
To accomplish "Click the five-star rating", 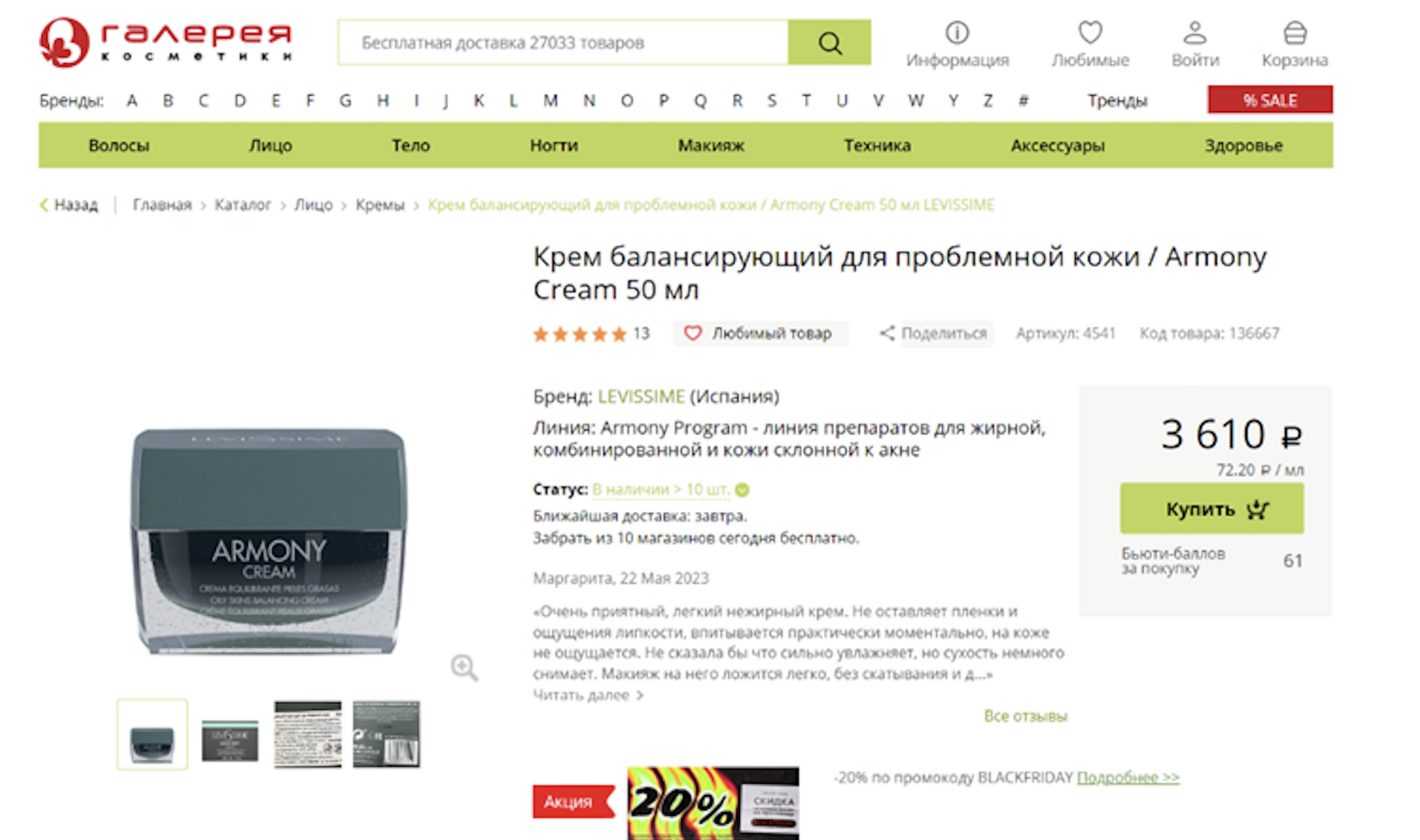I will click(580, 335).
